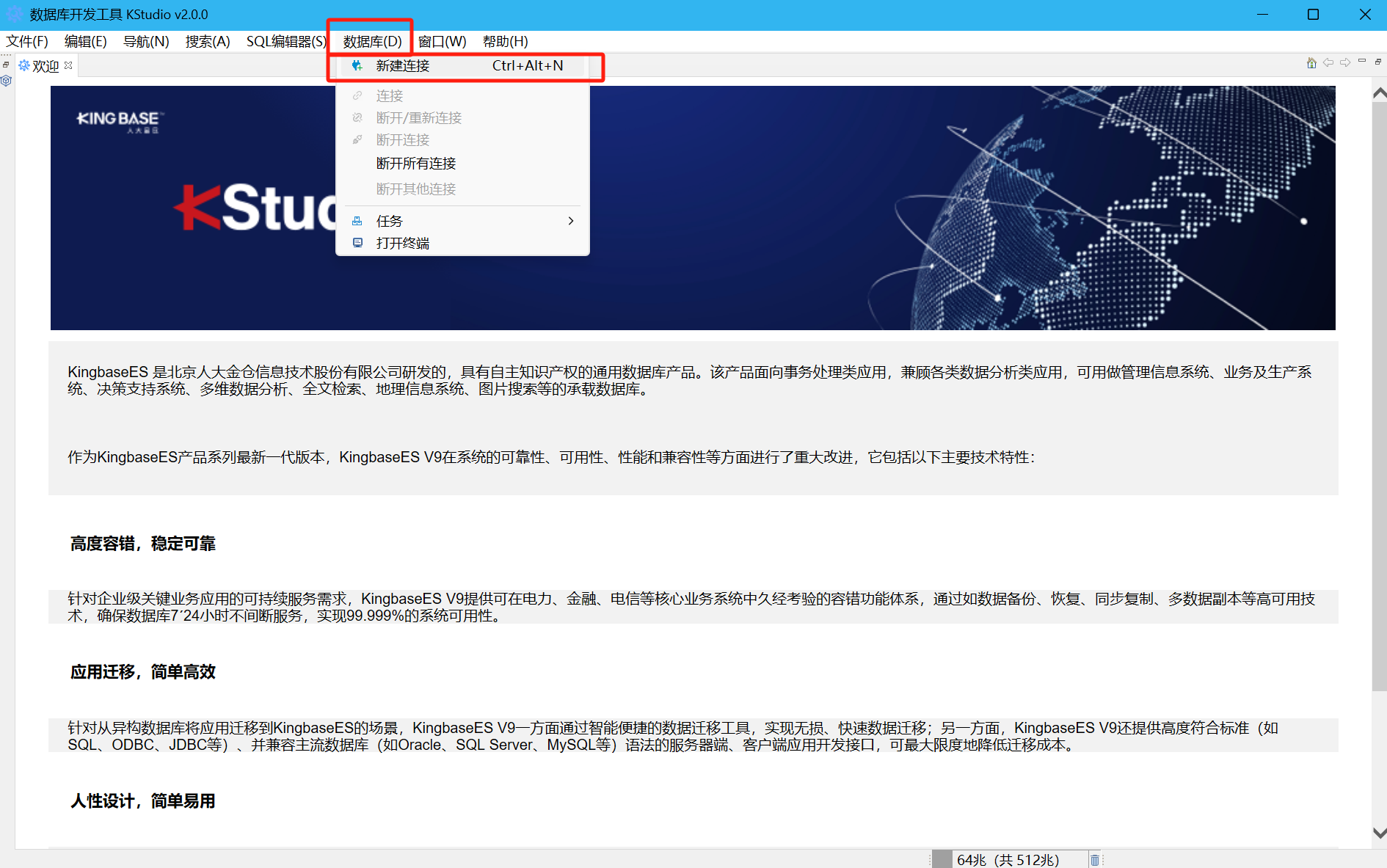
Task: Select the 断开其他连接 menu entry
Action: (462, 189)
